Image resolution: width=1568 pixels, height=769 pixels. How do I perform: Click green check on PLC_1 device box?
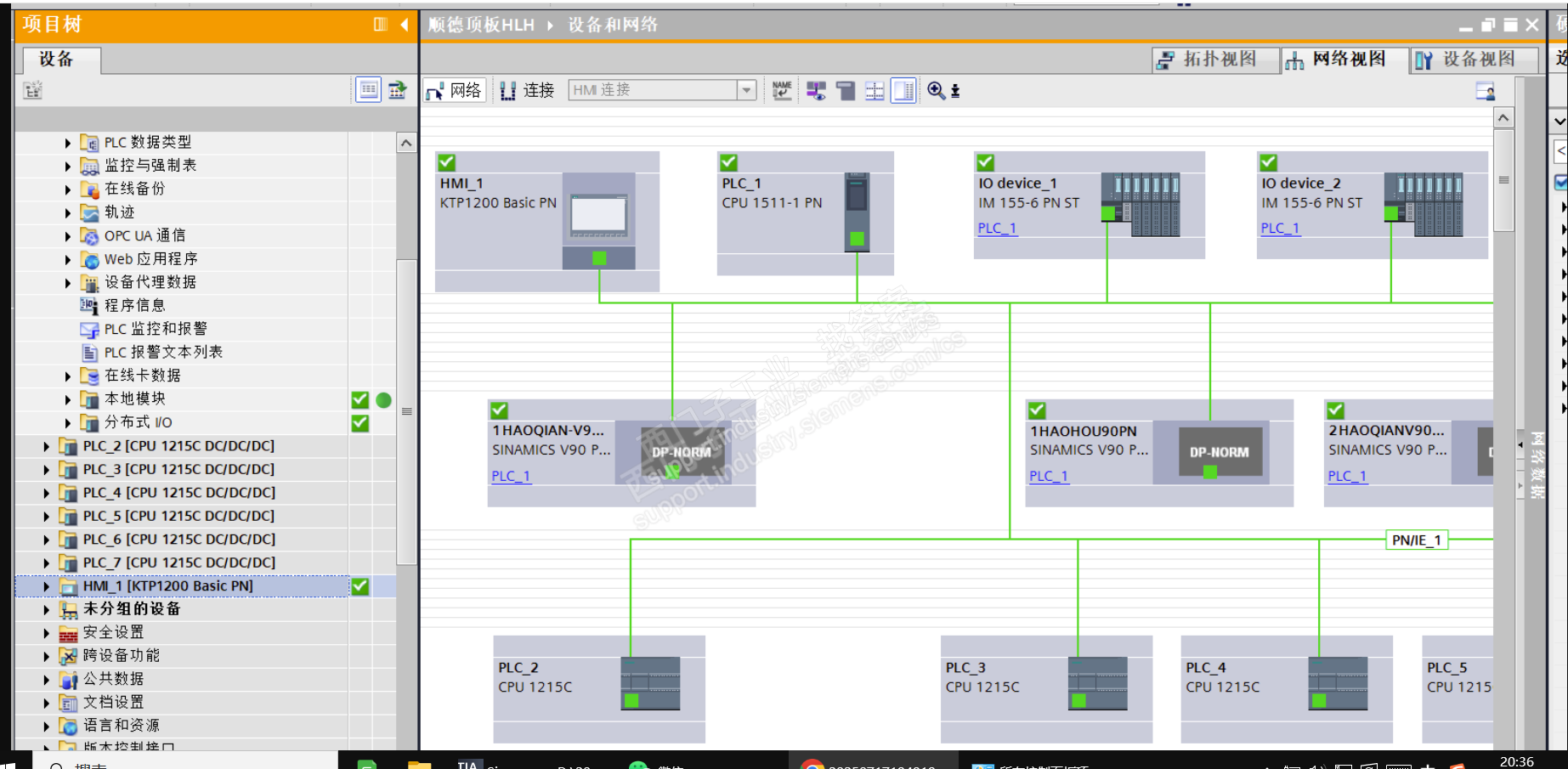(728, 162)
